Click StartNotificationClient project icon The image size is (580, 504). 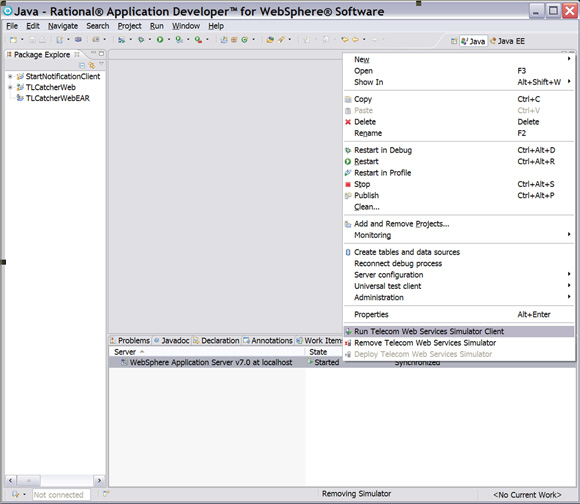(x=20, y=77)
